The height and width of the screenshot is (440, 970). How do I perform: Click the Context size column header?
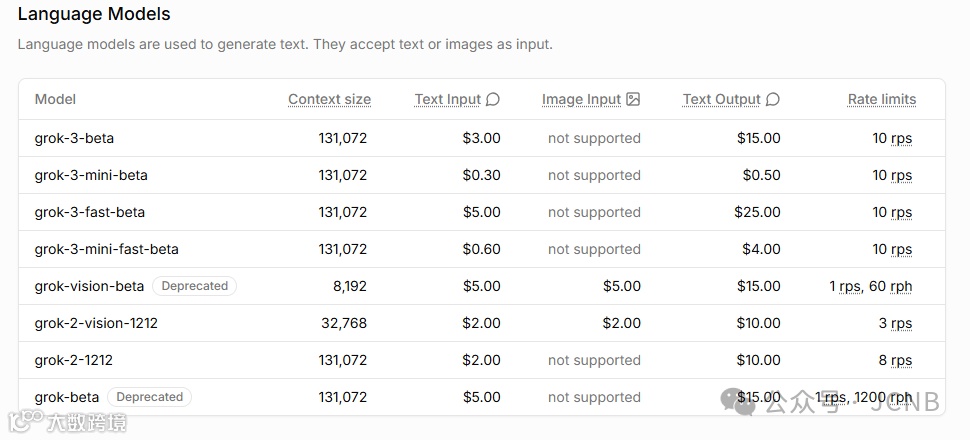(329, 99)
